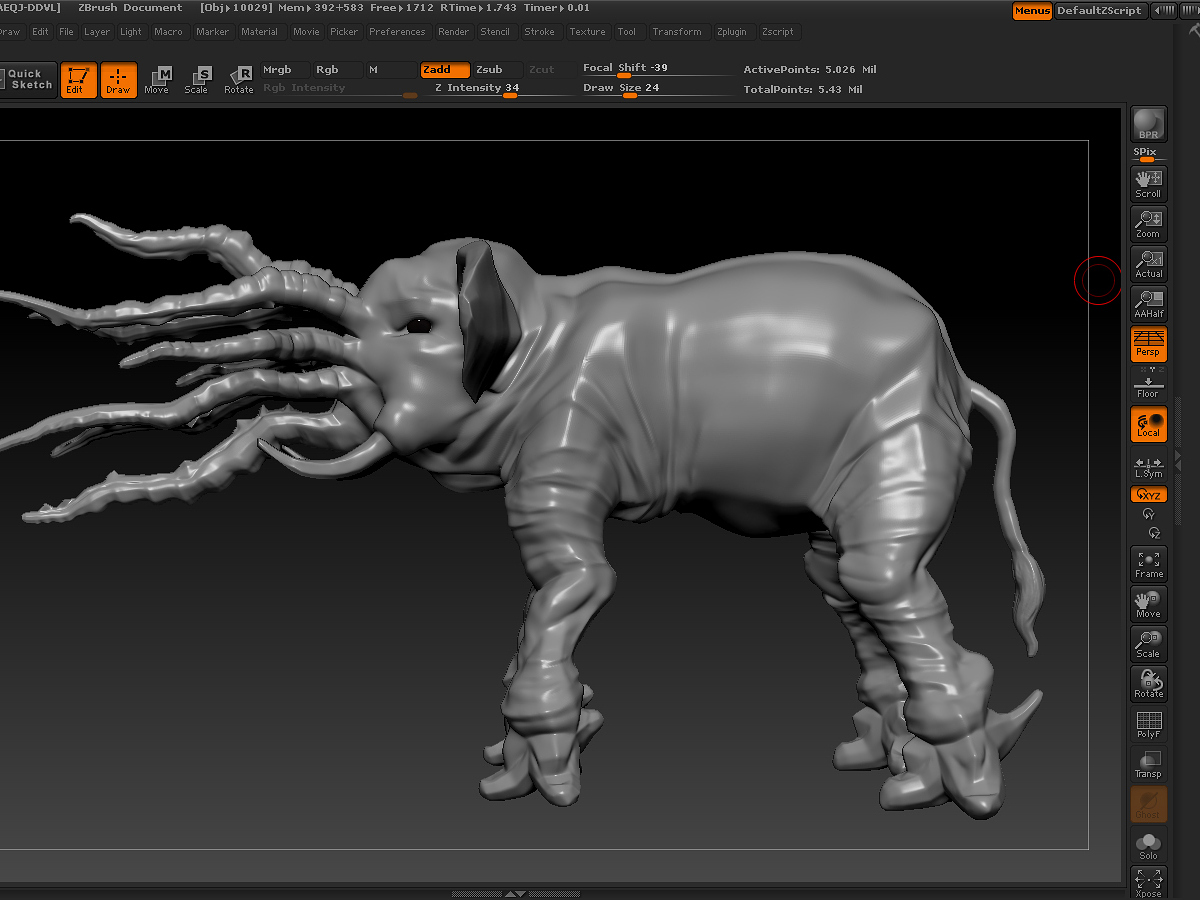Select Y axis rotation icon

tap(1148, 513)
